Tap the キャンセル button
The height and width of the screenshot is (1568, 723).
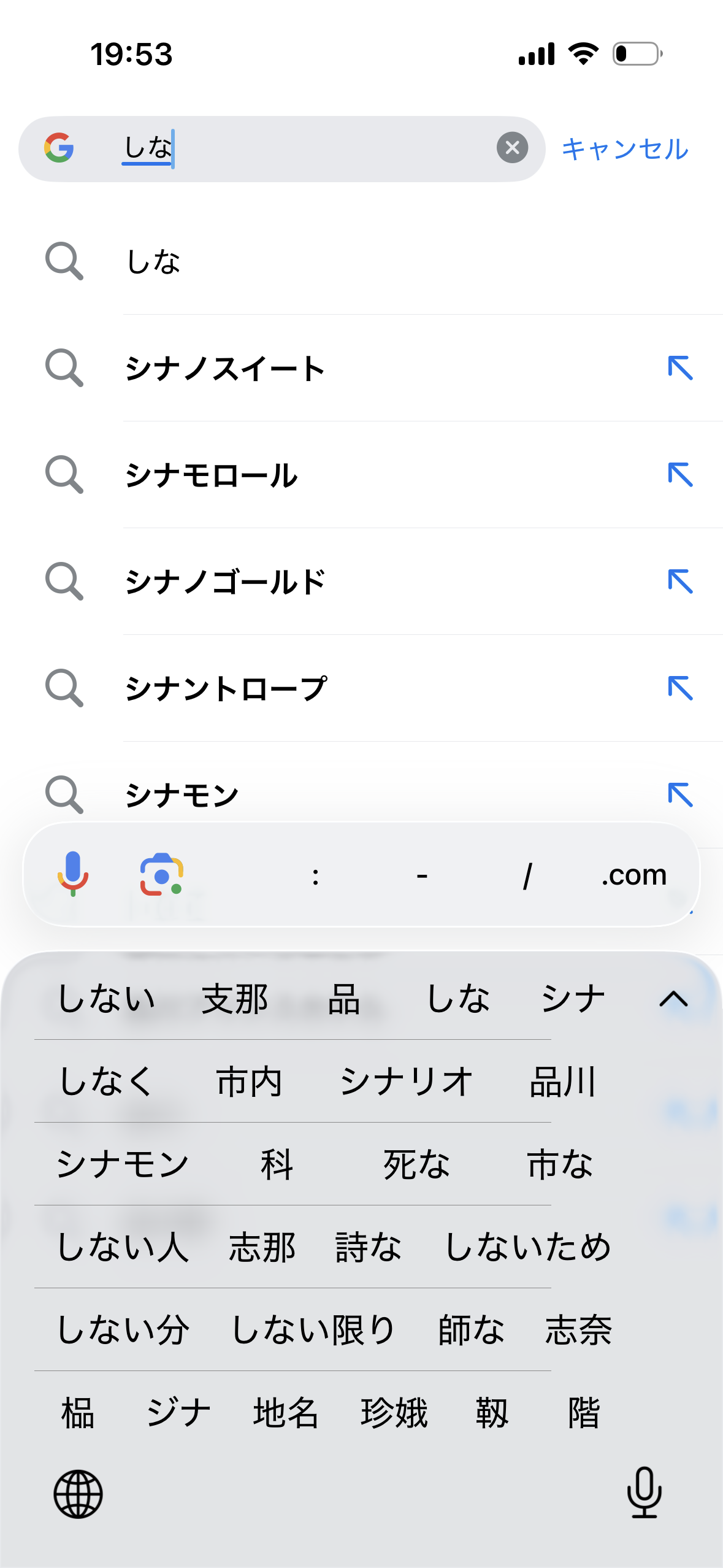(x=625, y=149)
